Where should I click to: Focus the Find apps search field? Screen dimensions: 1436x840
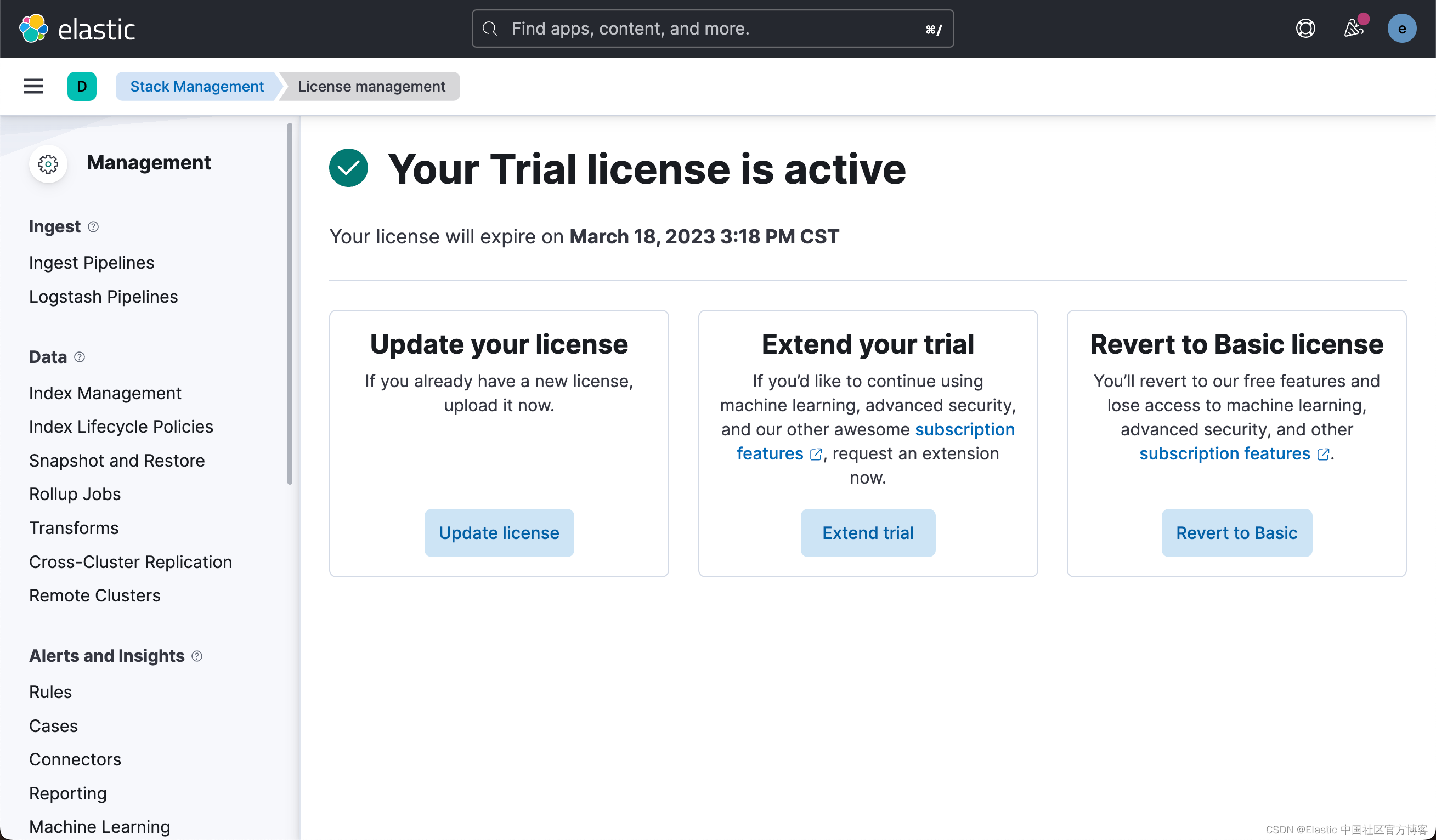coord(713,29)
